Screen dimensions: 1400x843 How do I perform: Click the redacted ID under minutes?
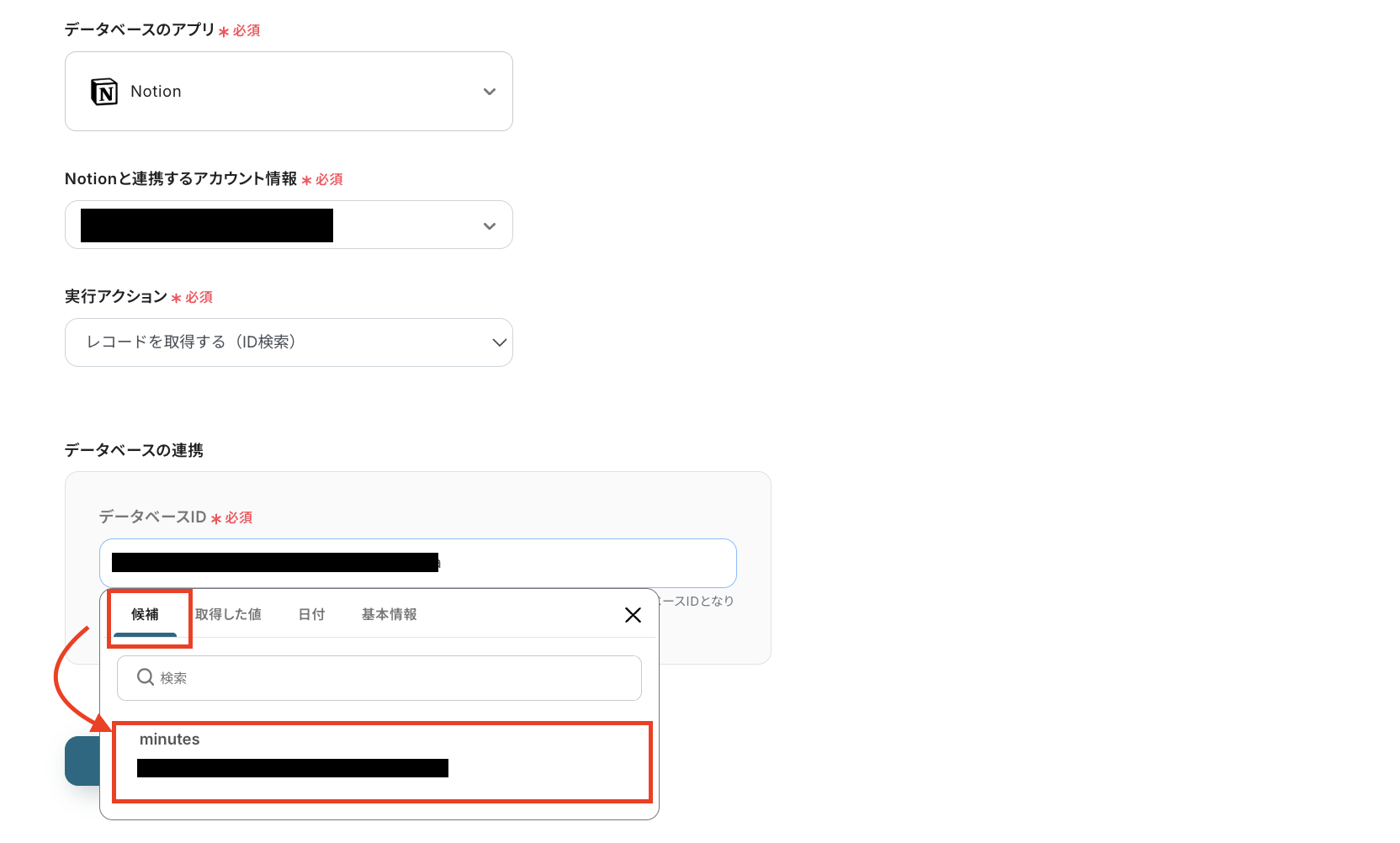[x=293, y=768]
